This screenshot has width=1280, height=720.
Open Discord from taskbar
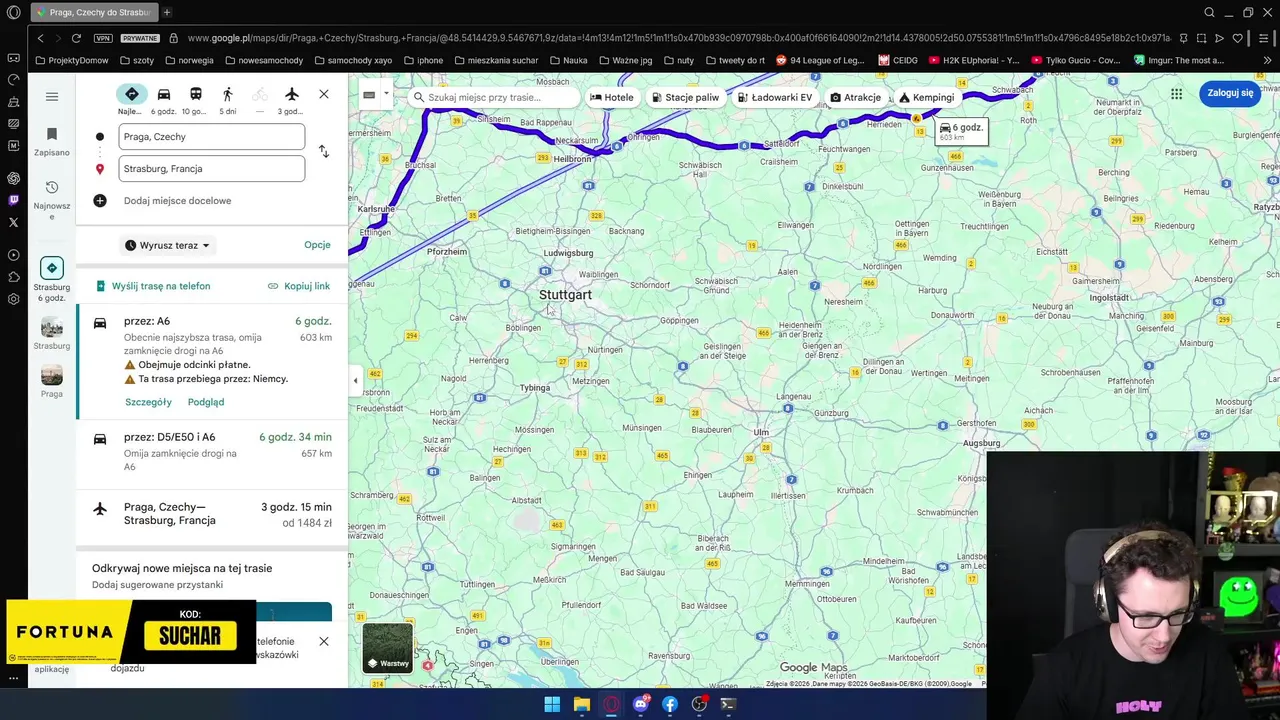click(641, 704)
